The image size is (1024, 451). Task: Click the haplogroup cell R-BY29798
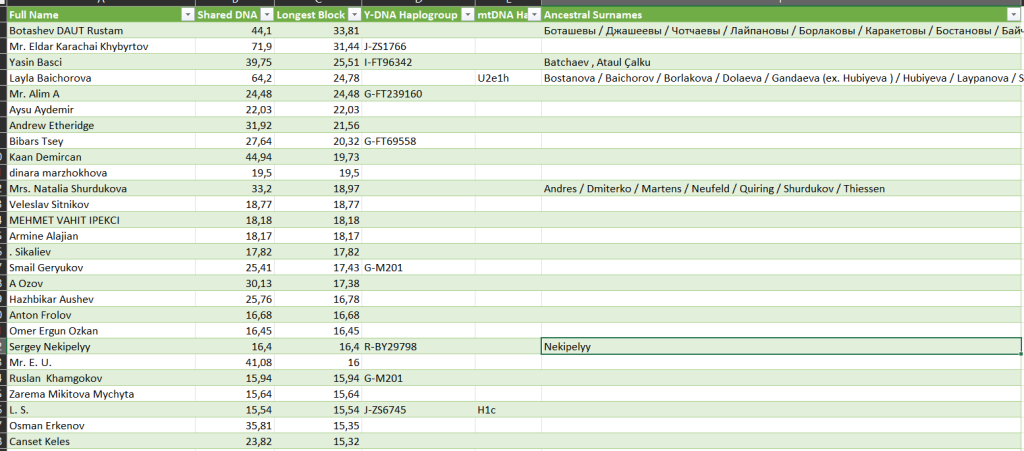coord(417,347)
